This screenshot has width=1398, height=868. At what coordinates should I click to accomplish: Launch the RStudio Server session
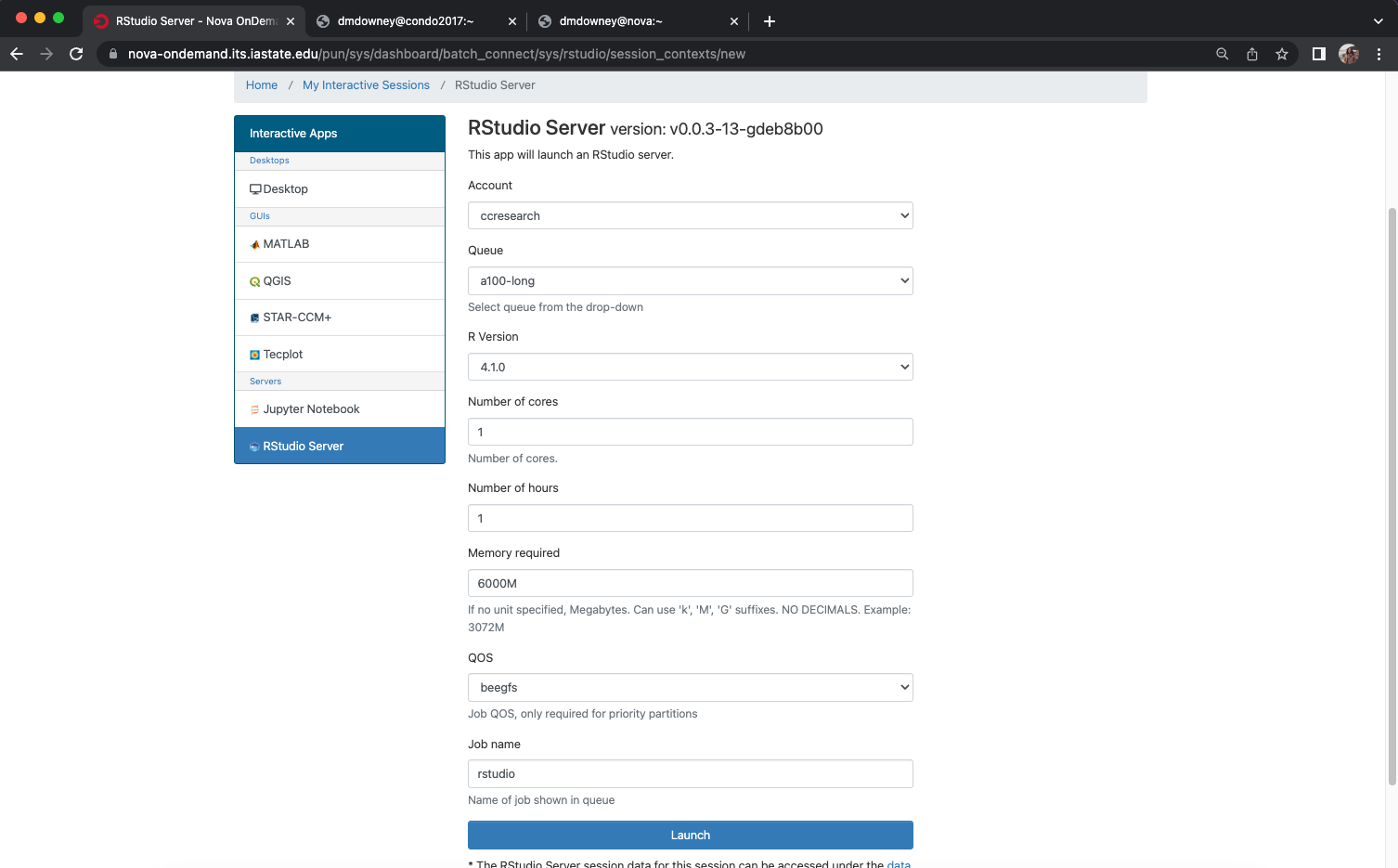pos(691,835)
